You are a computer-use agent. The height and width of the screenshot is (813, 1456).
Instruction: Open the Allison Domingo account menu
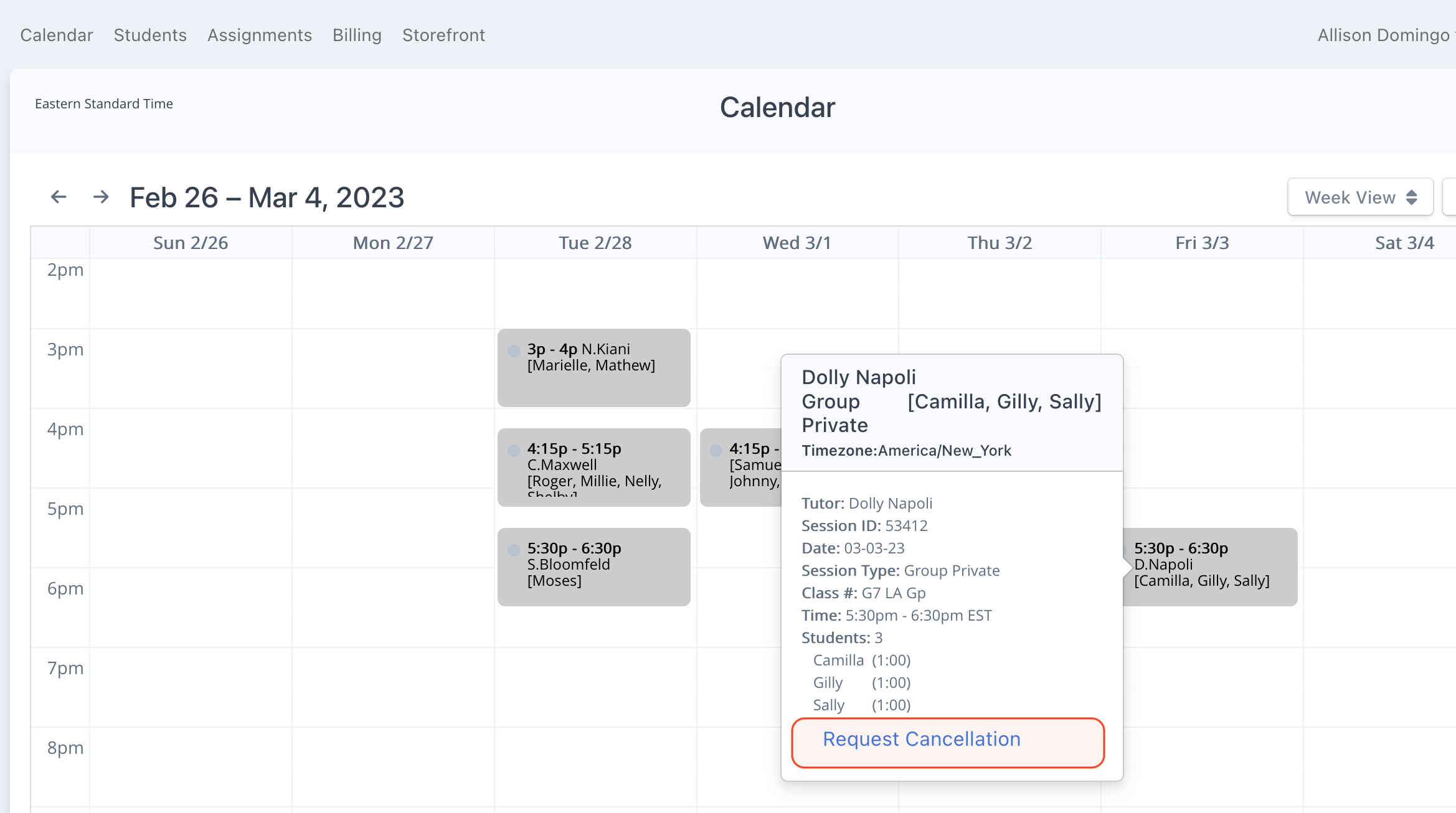[x=1384, y=35]
